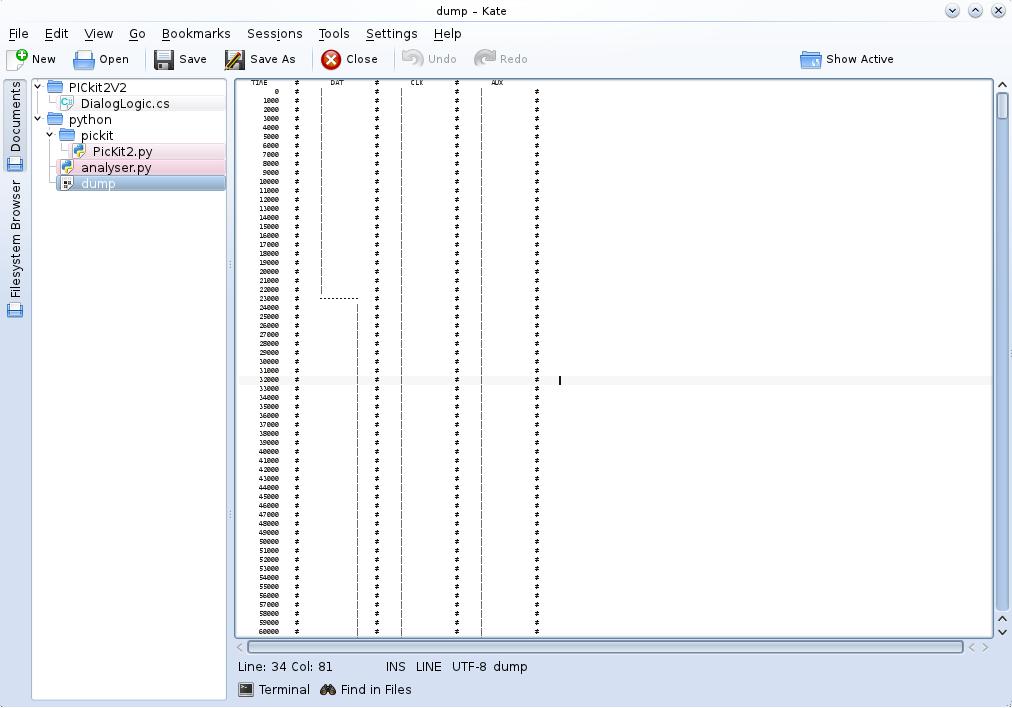Click the UTF-8 encoding label
This screenshot has height=708, width=1012.
[469, 667]
